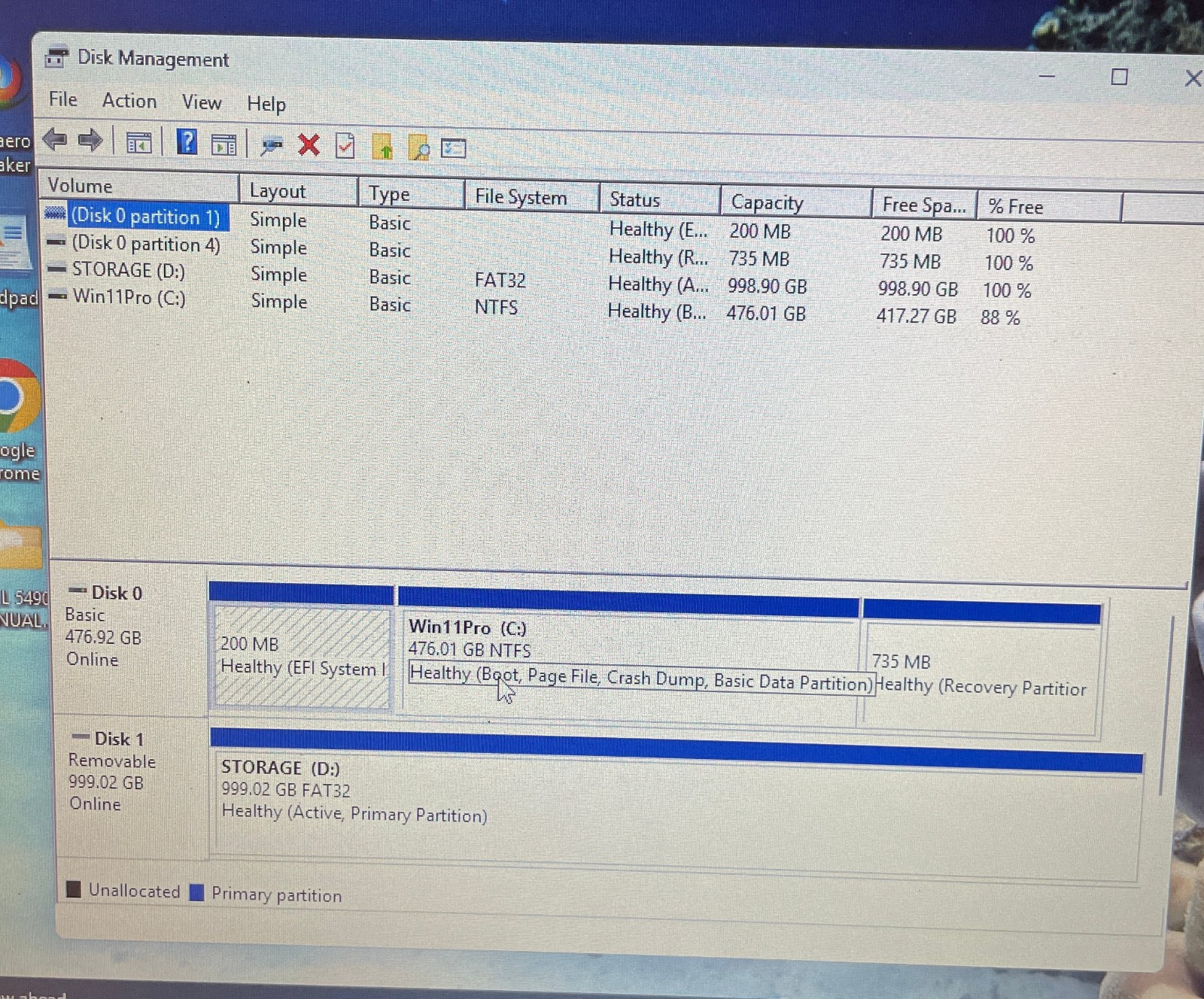Open the View menu

tap(202, 102)
